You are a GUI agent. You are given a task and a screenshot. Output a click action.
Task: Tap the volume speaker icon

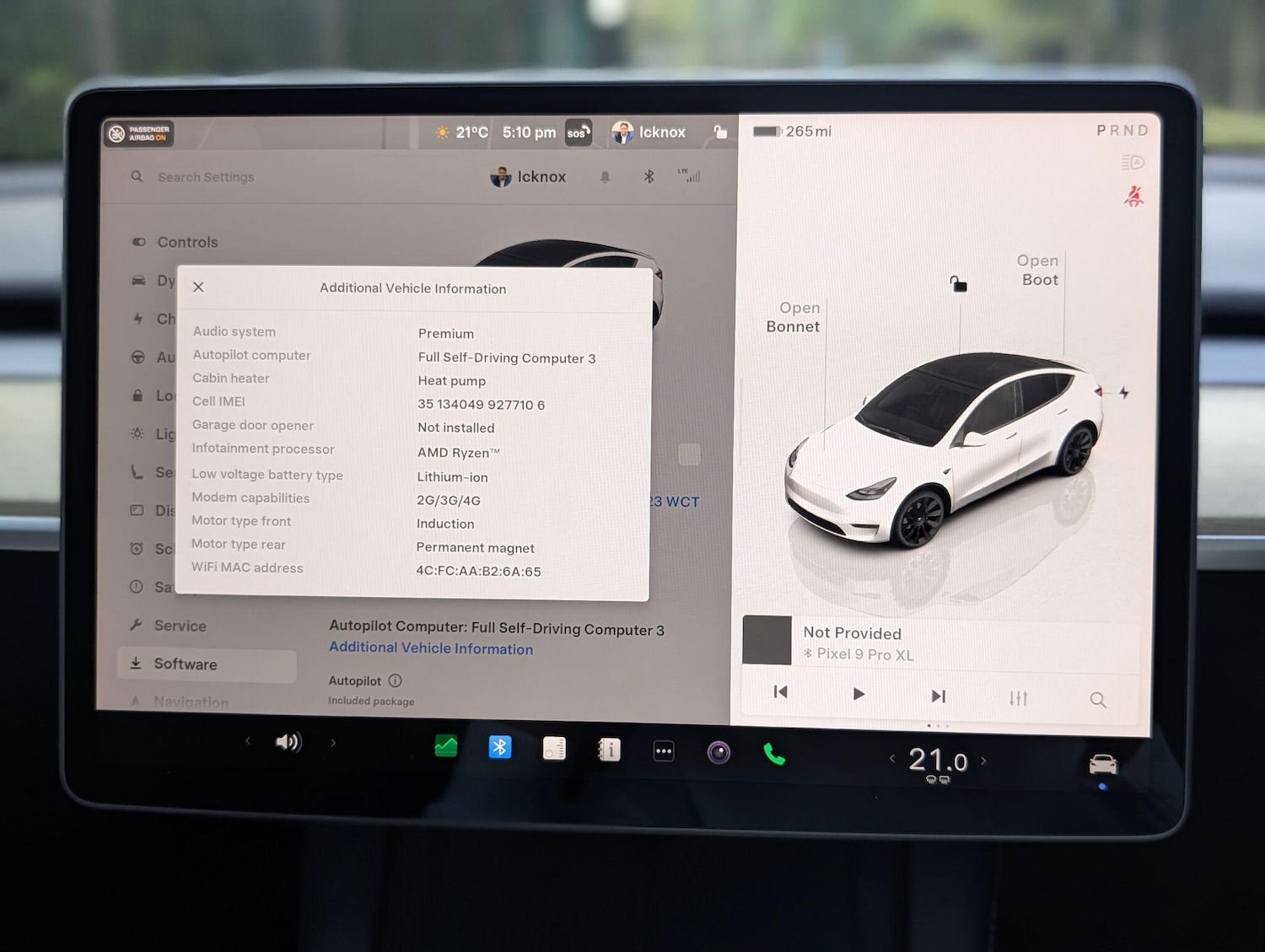coord(288,742)
